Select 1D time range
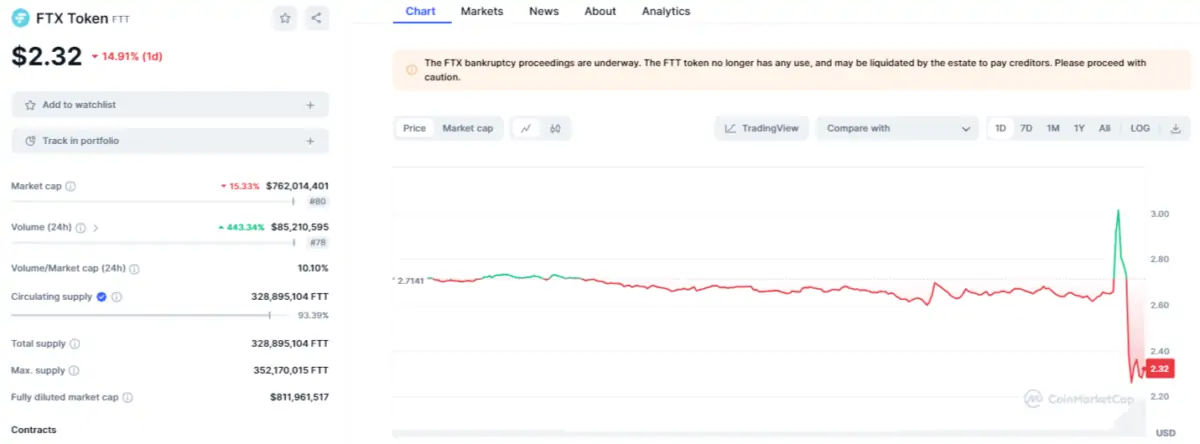1200x444 pixels. pyautogui.click(x=1000, y=128)
